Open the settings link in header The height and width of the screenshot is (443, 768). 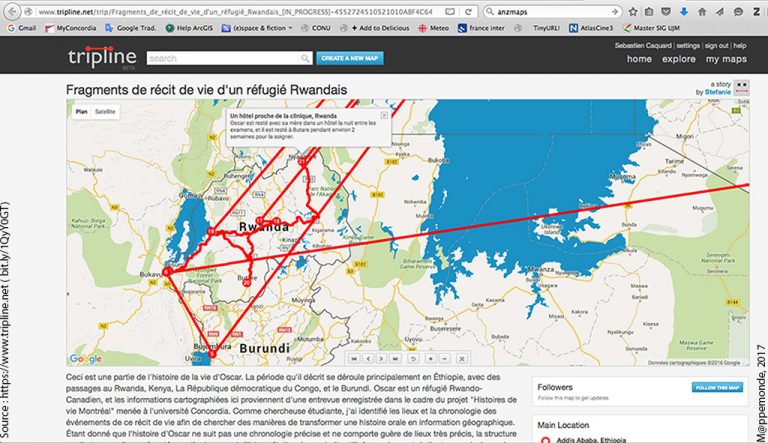[x=687, y=45]
